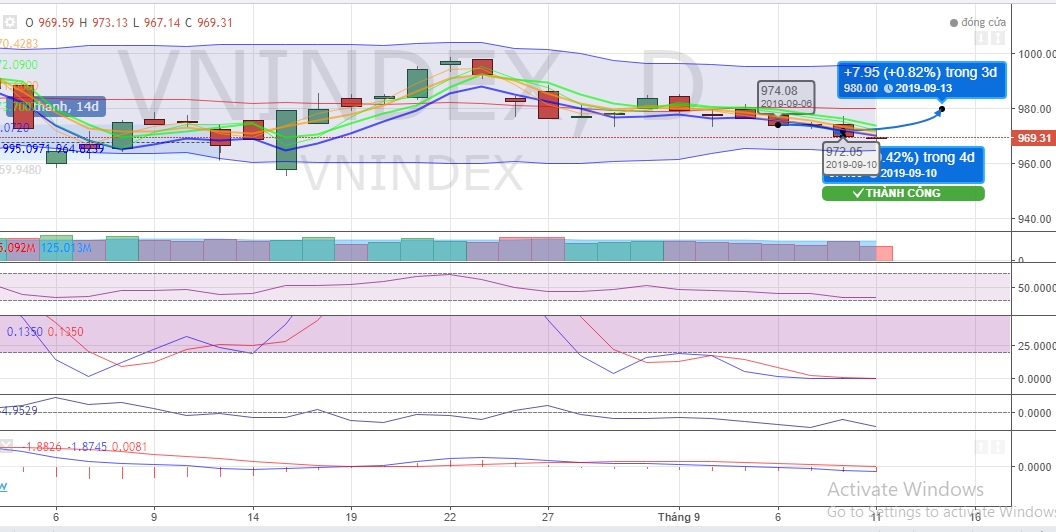Click the 0.1350 stochastic value in blue
This screenshot has height=532, width=1056.
tap(25, 331)
